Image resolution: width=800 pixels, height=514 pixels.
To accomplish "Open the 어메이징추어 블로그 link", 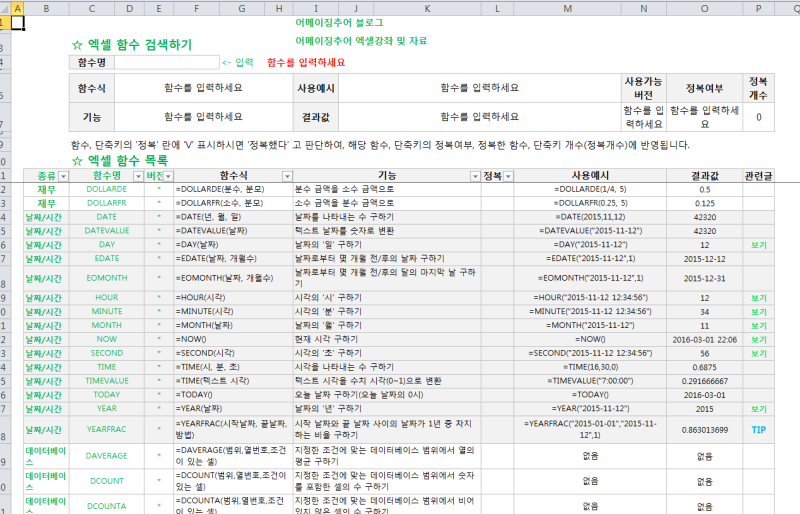I will coord(339,22).
